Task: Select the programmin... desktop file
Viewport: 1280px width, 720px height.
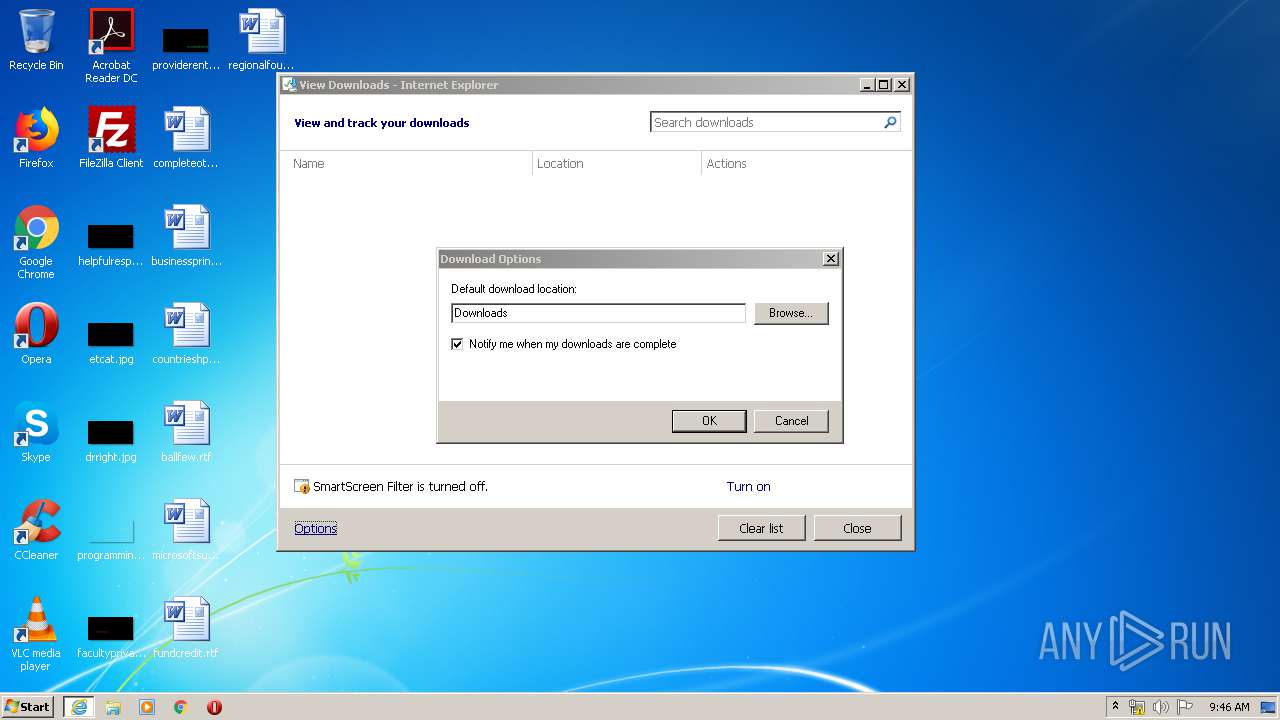Action: tap(111, 539)
